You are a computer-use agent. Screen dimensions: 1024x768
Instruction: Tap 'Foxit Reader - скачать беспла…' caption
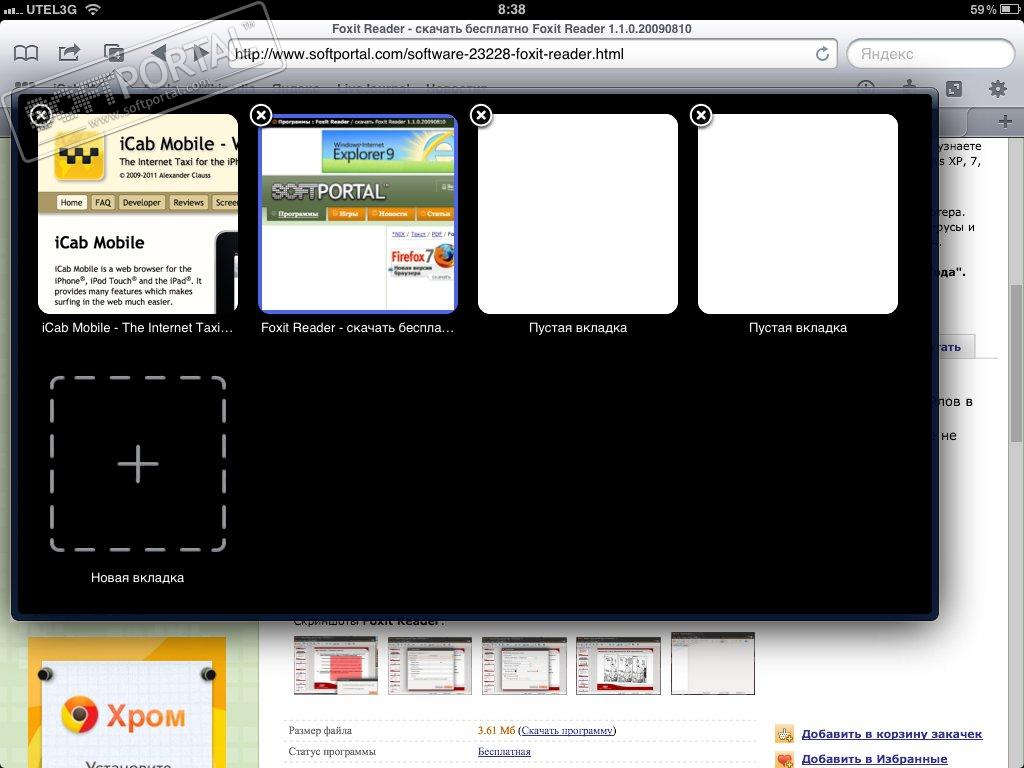(357, 328)
